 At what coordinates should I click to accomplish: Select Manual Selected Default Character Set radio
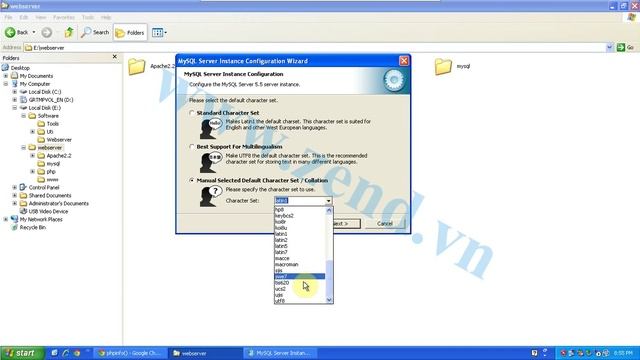[x=191, y=180]
